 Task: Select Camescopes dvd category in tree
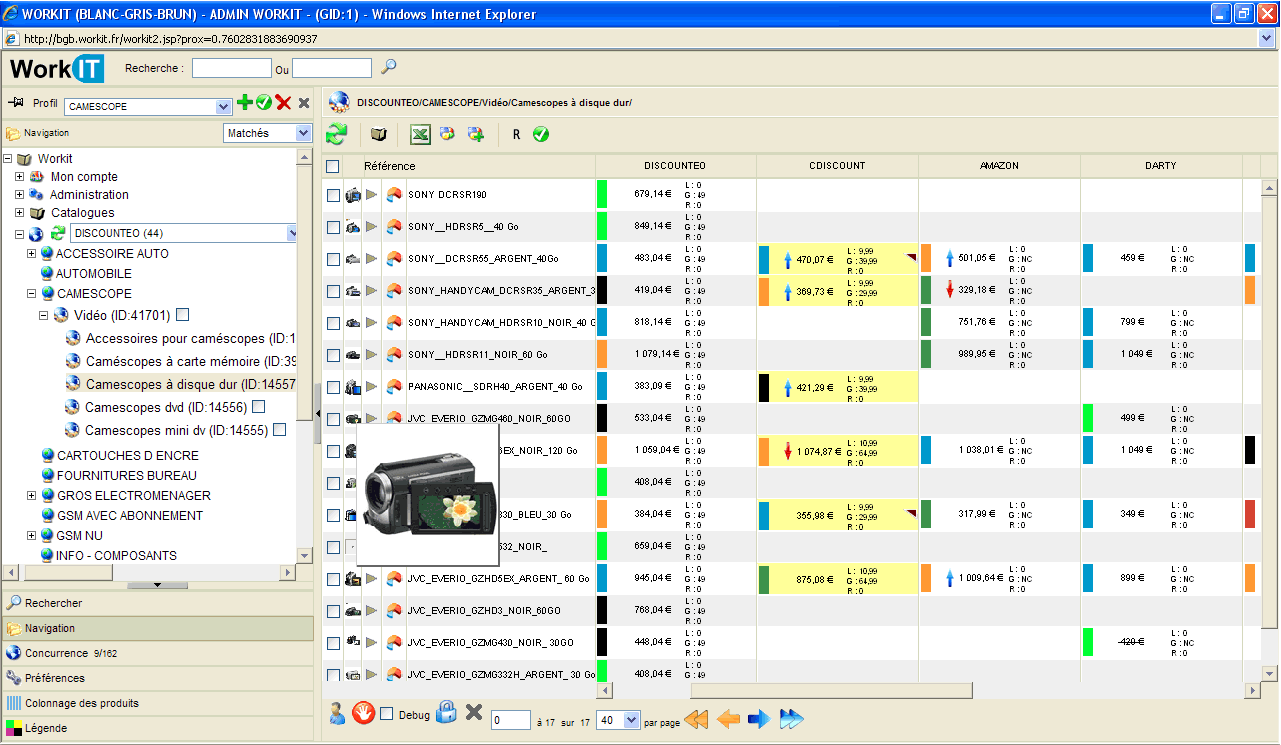(166, 407)
